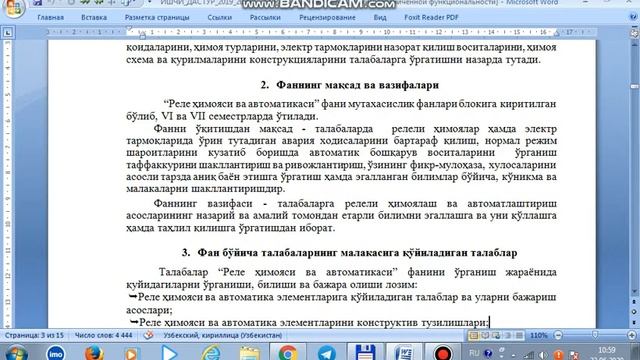Open the Главная ribbon tab
The width and height of the screenshot is (640, 360).
point(50,18)
